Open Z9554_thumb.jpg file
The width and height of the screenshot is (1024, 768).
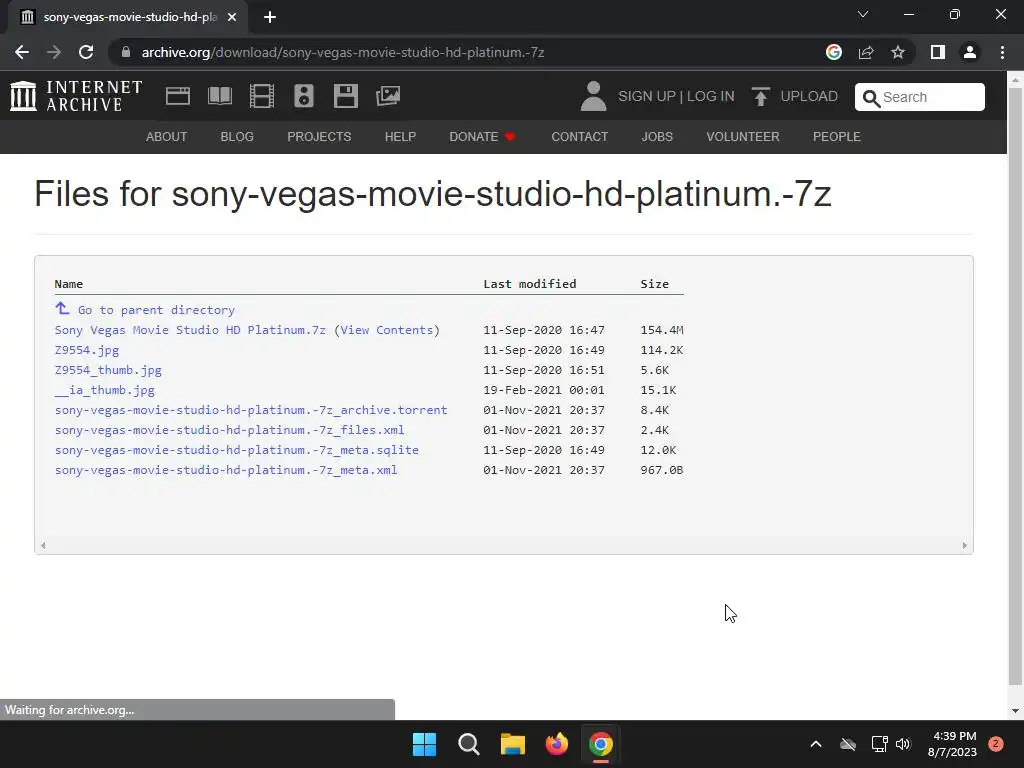108,370
